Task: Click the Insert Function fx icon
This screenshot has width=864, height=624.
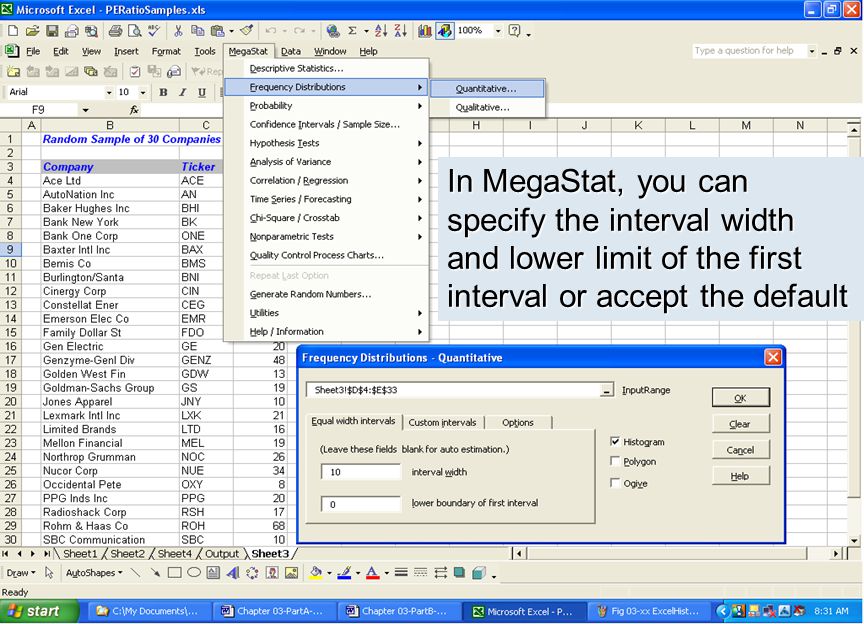Action: [x=134, y=110]
